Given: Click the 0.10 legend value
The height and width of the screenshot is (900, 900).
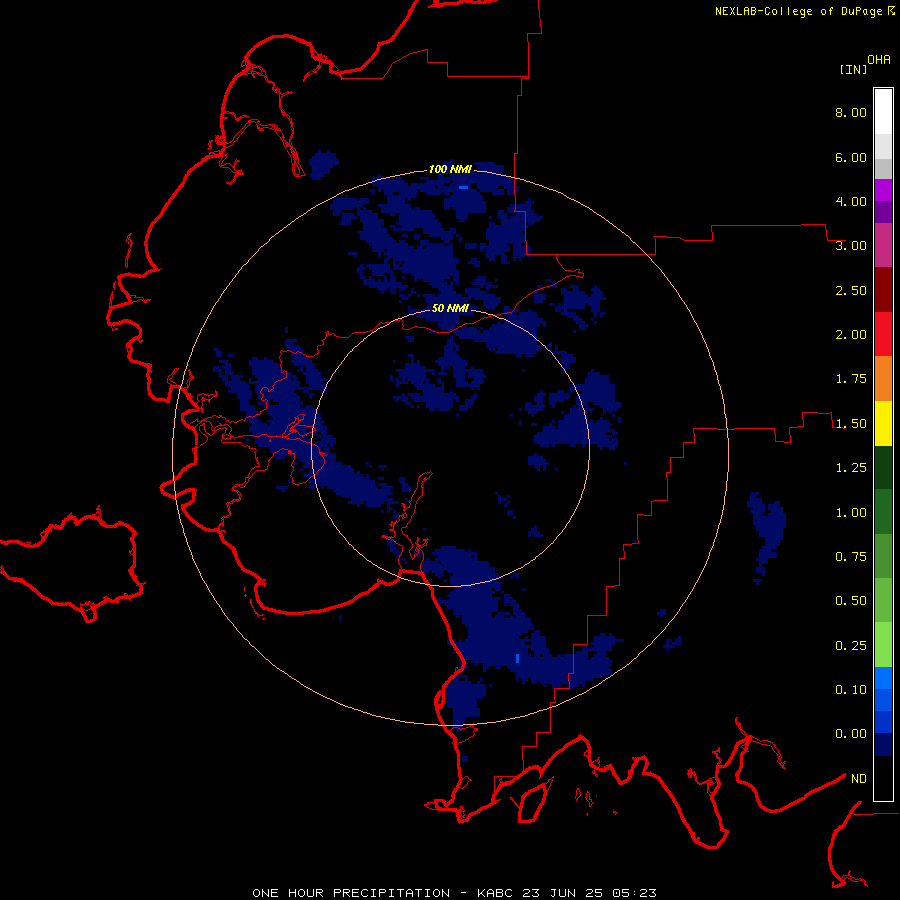Looking at the screenshot, I should (x=851, y=690).
